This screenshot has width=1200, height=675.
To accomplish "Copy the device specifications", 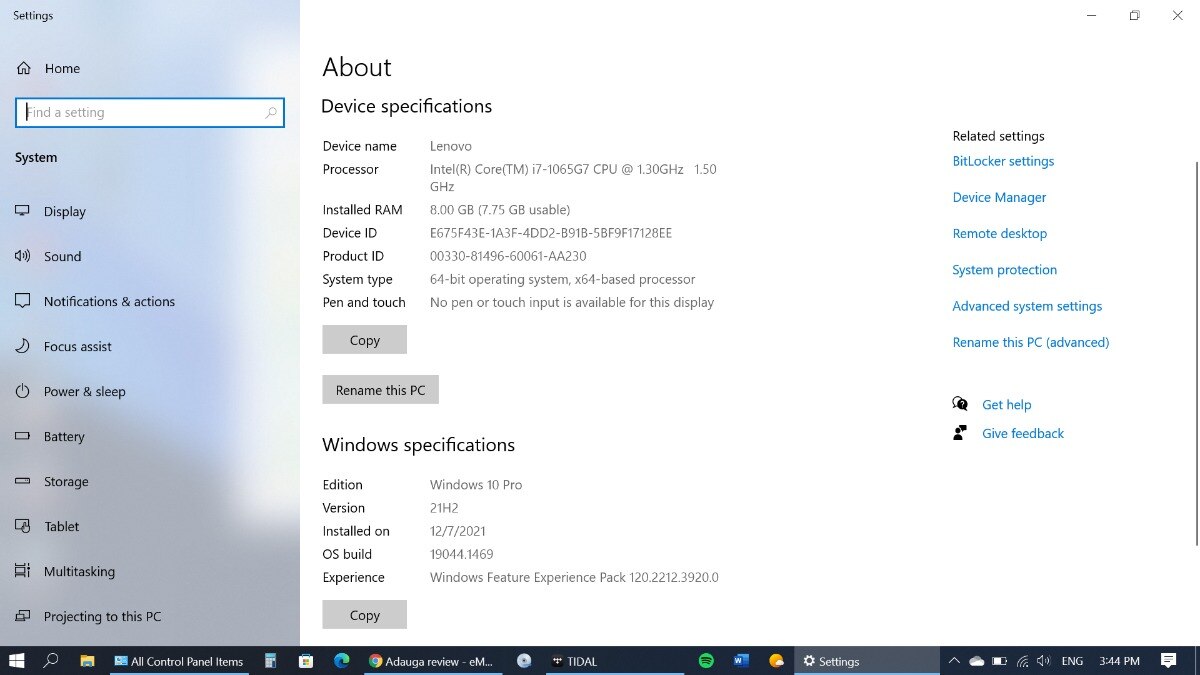I will (364, 340).
